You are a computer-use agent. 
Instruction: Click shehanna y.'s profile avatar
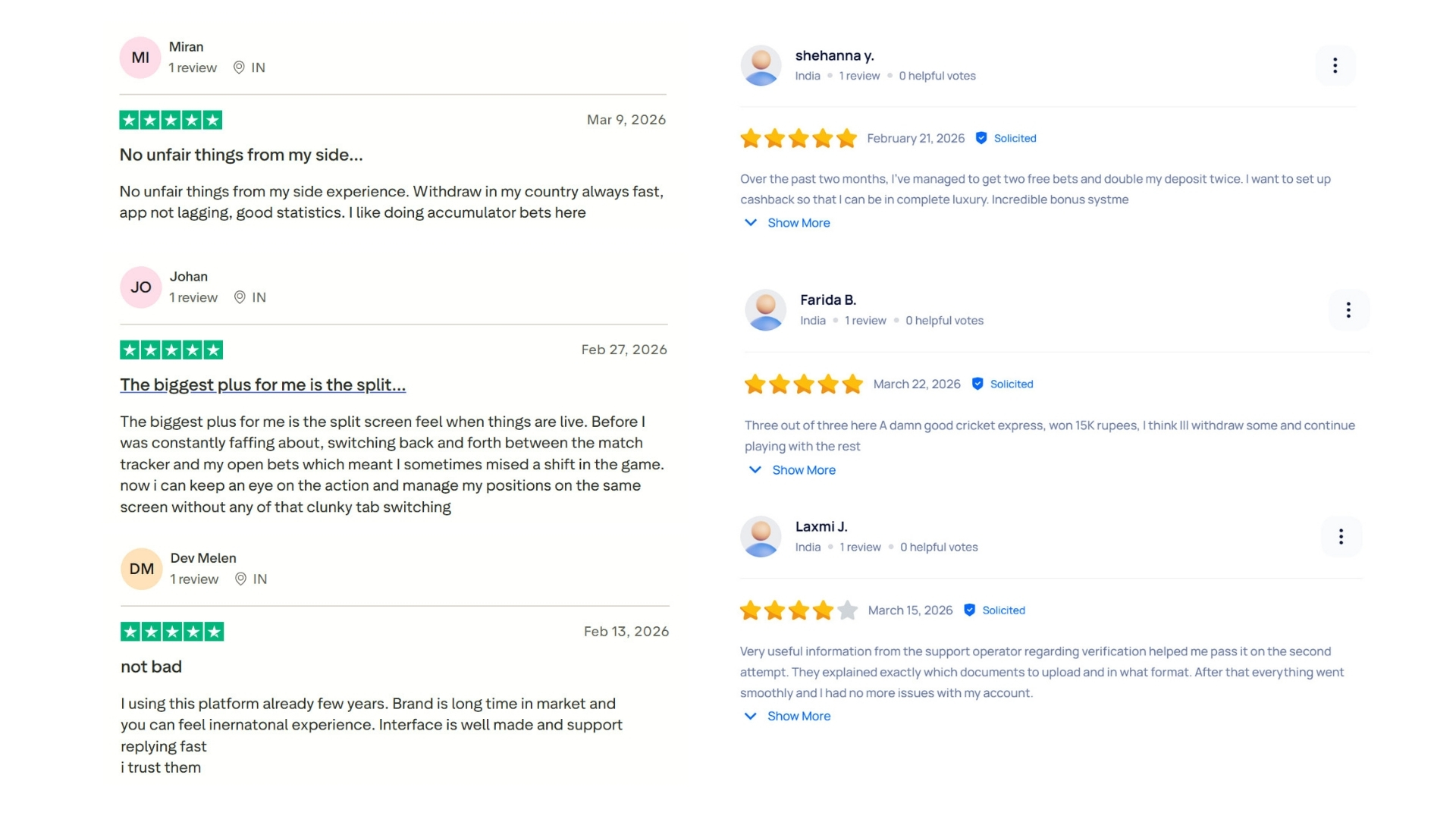761,65
